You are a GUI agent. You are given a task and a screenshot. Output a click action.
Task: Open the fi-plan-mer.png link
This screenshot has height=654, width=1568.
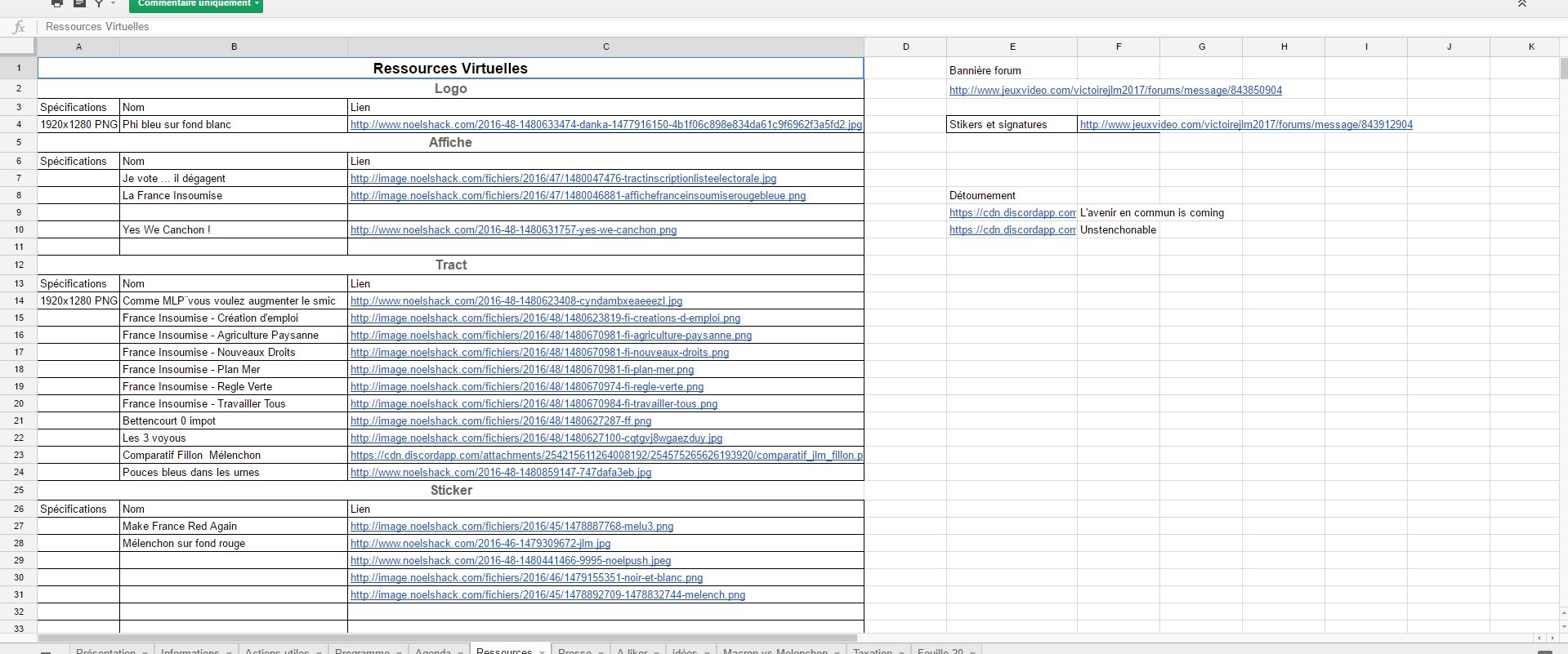click(x=522, y=370)
